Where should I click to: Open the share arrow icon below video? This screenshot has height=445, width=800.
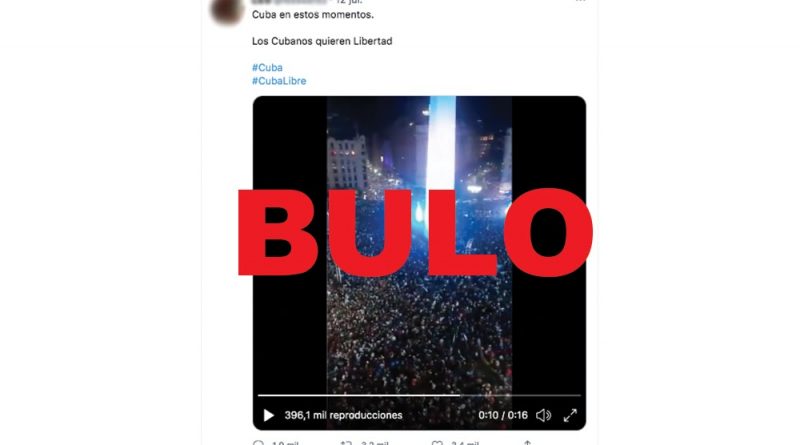point(528,442)
